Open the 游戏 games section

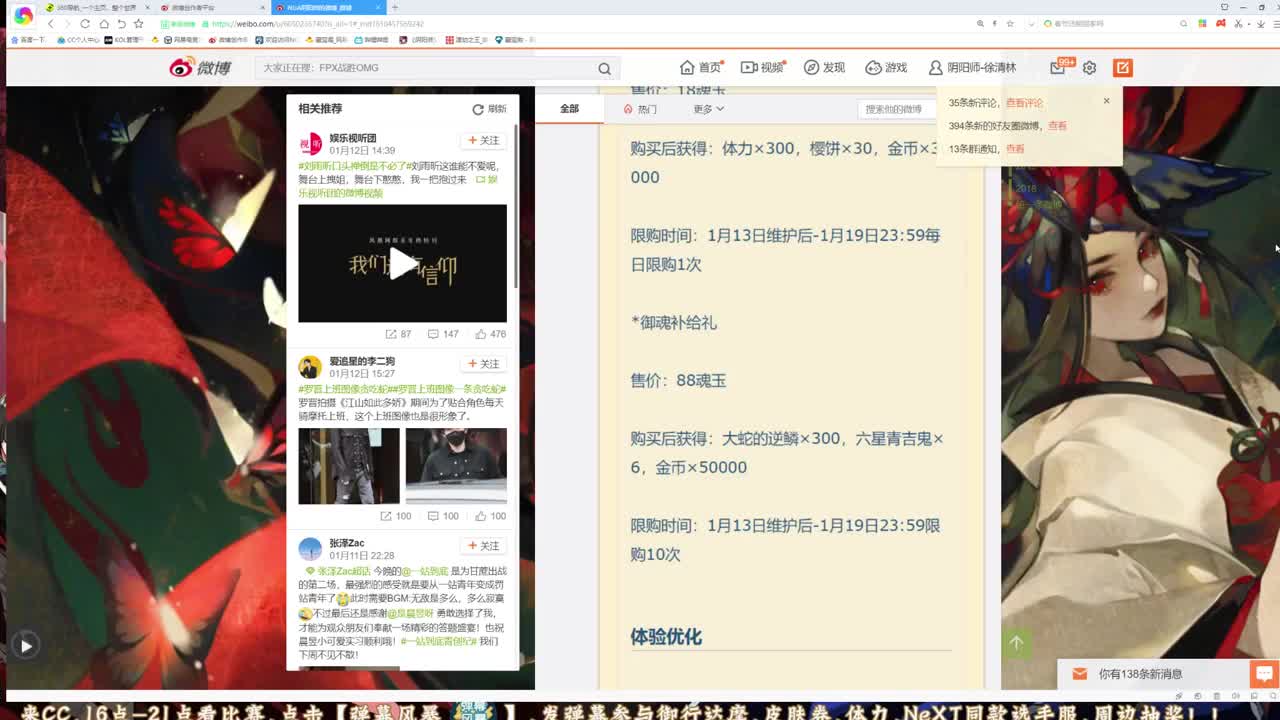tap(886, 67)
